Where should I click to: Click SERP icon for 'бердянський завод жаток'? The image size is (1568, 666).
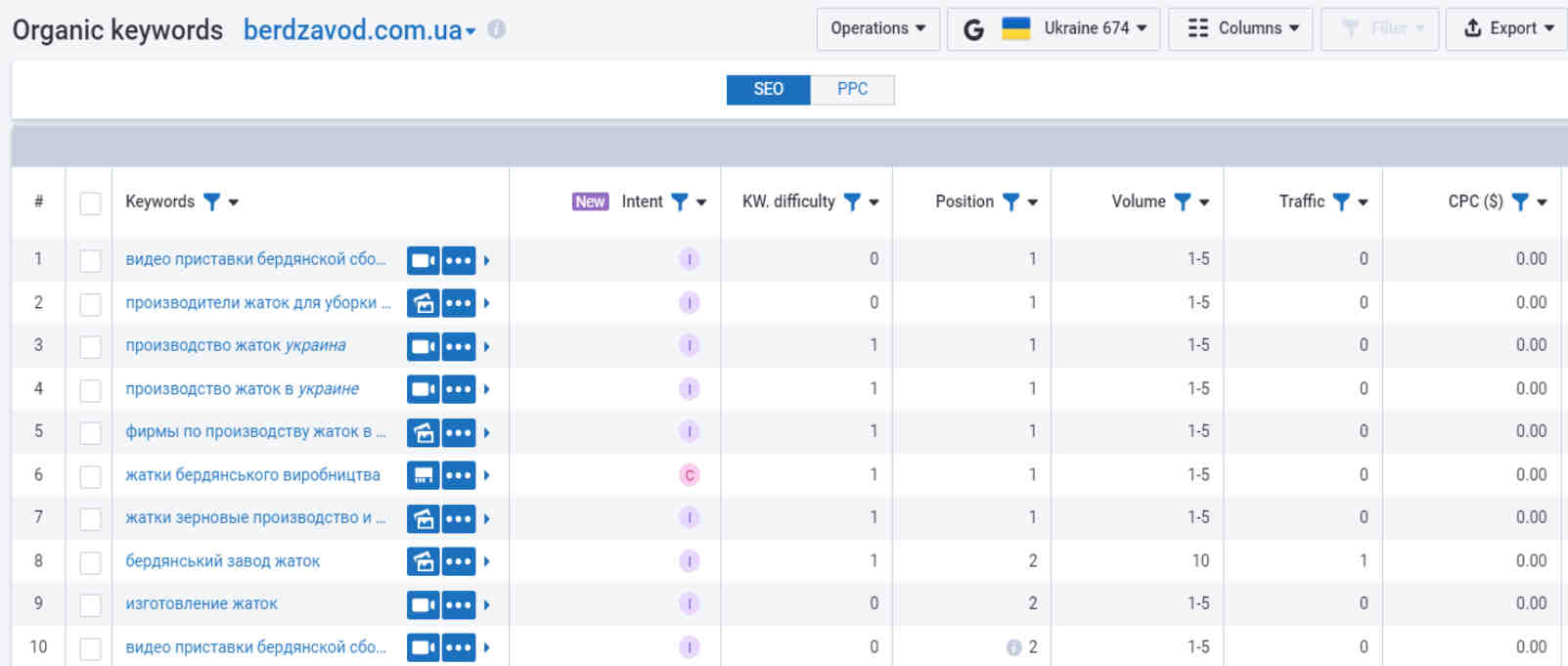coord(423,561)
